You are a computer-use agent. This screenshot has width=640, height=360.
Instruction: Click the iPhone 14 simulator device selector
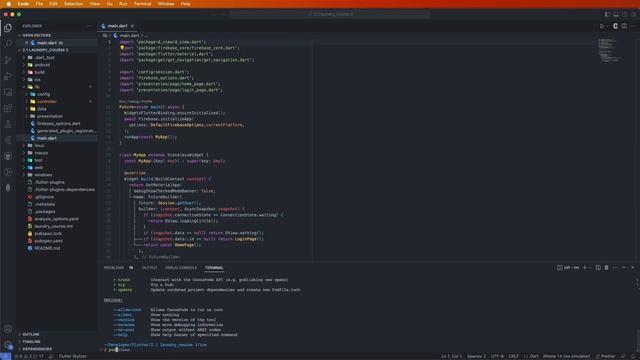(x=567, y=356)
